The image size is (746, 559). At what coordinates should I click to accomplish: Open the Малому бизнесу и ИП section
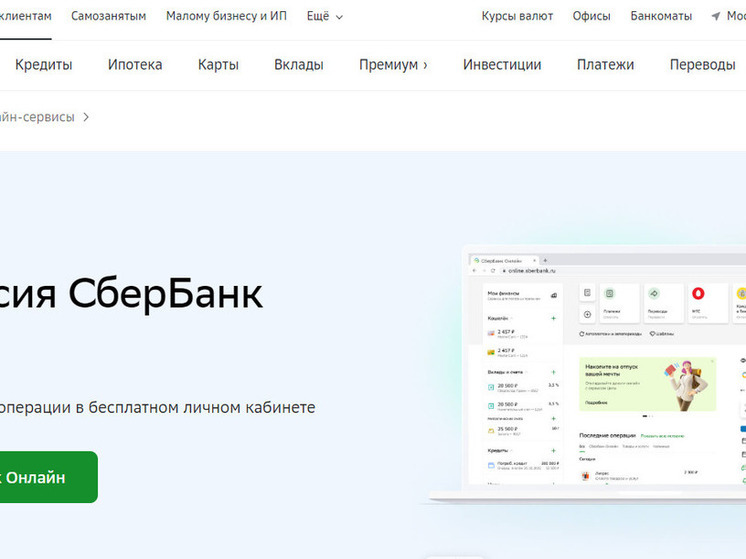click(226, 16)
